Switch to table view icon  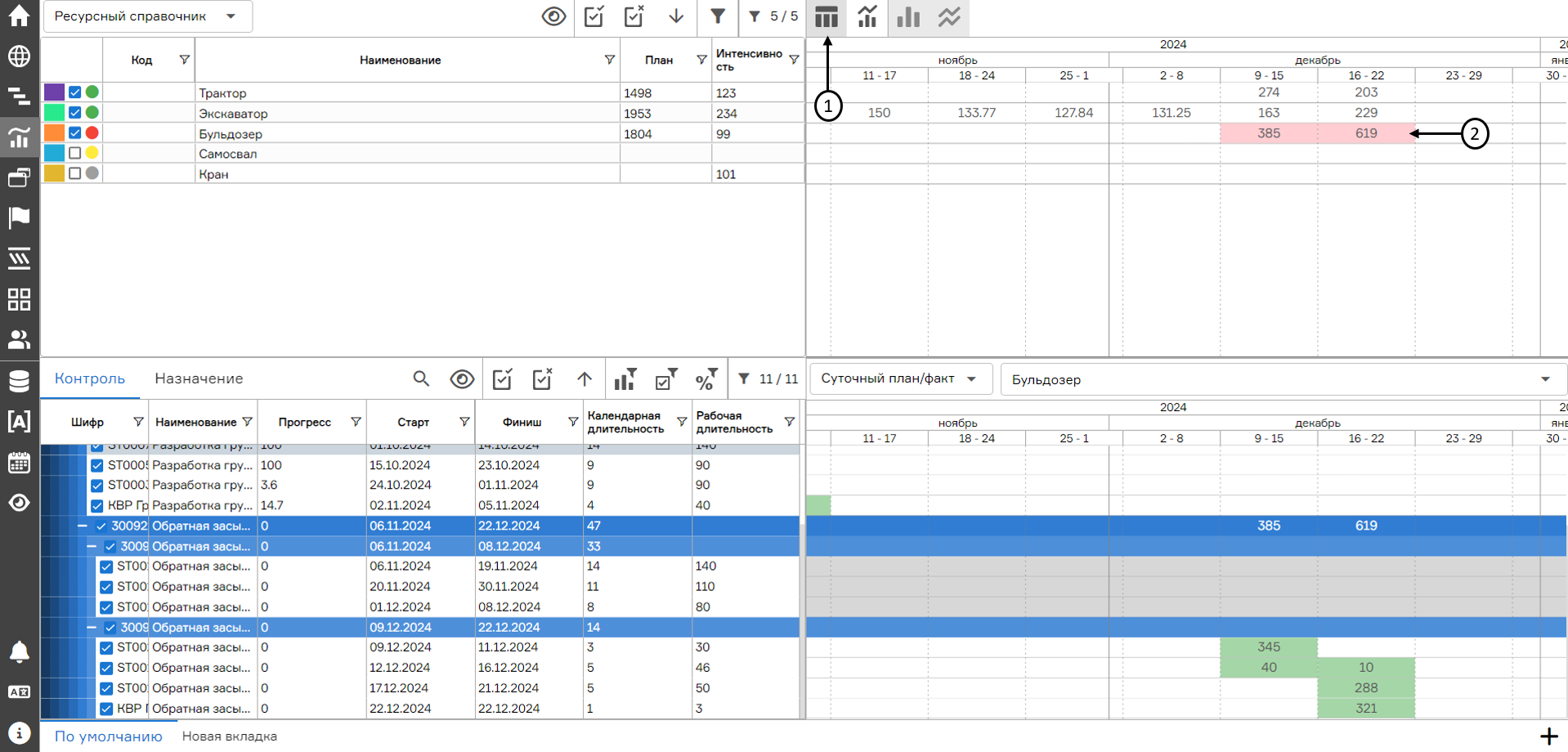click(827, 17)
